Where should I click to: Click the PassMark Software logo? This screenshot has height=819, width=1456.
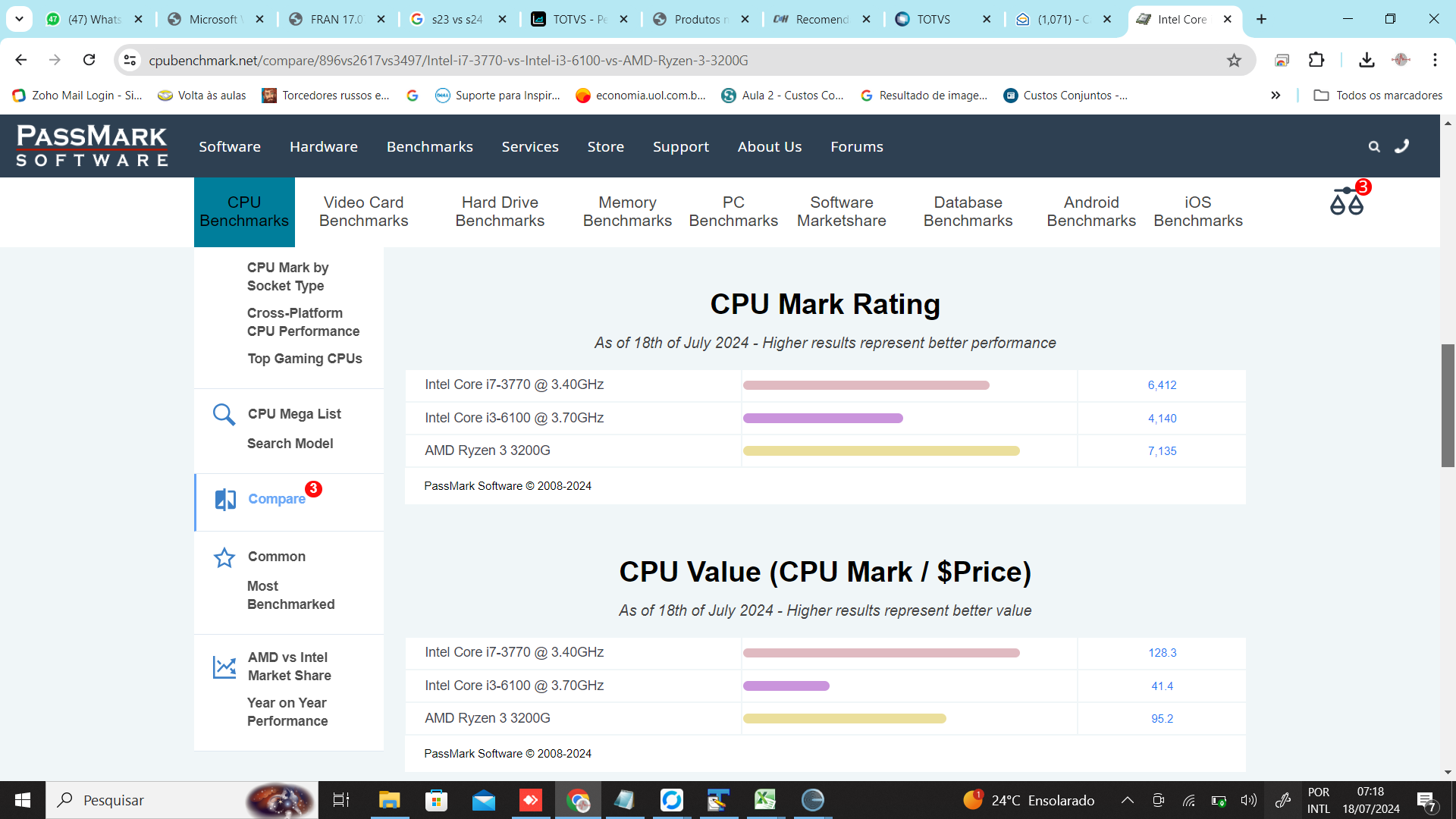click(92, 146)
